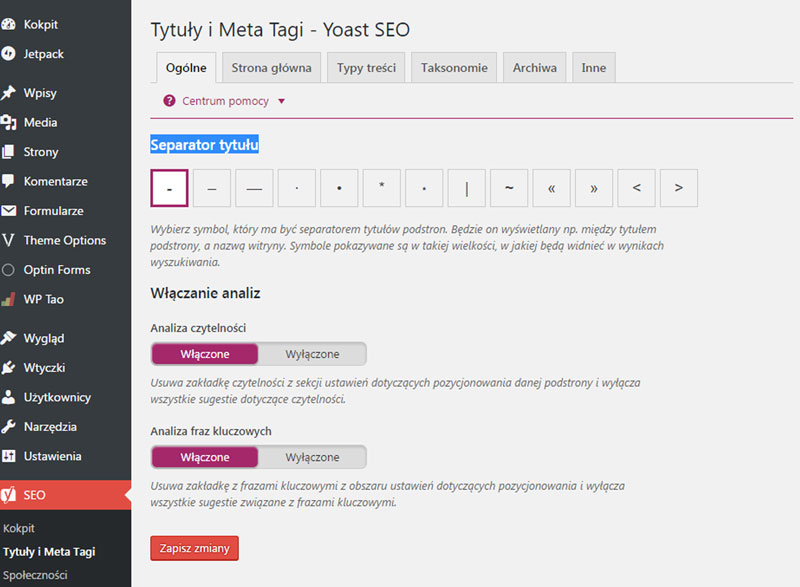Image resolution: width=800 pixels, height=587 pixels.
Task: Open the SEO menu item
Action: point(65,495)
